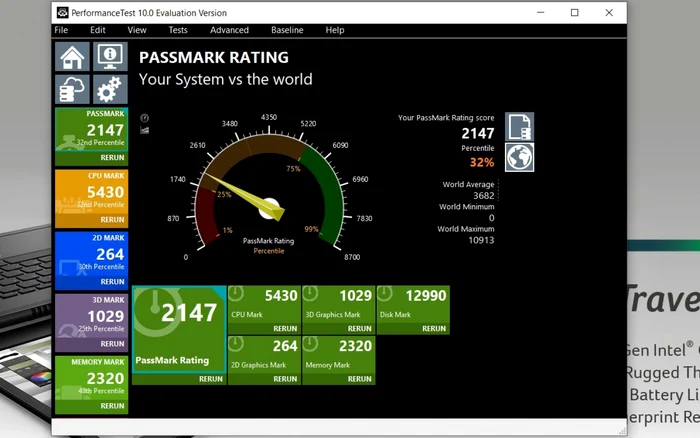The height and width of the screenshot is (438, 700).
Task: Open the Baseline menu
Action: coord(287,30)
